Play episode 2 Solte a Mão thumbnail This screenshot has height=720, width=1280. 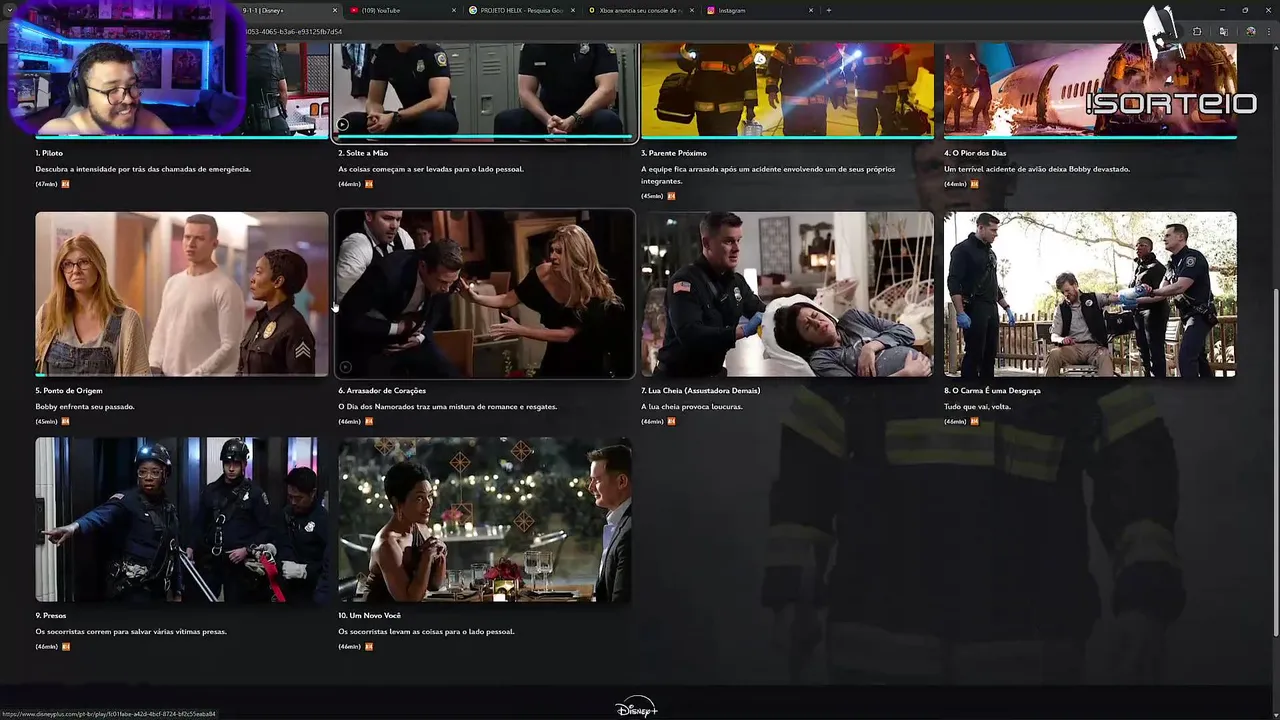485,90
